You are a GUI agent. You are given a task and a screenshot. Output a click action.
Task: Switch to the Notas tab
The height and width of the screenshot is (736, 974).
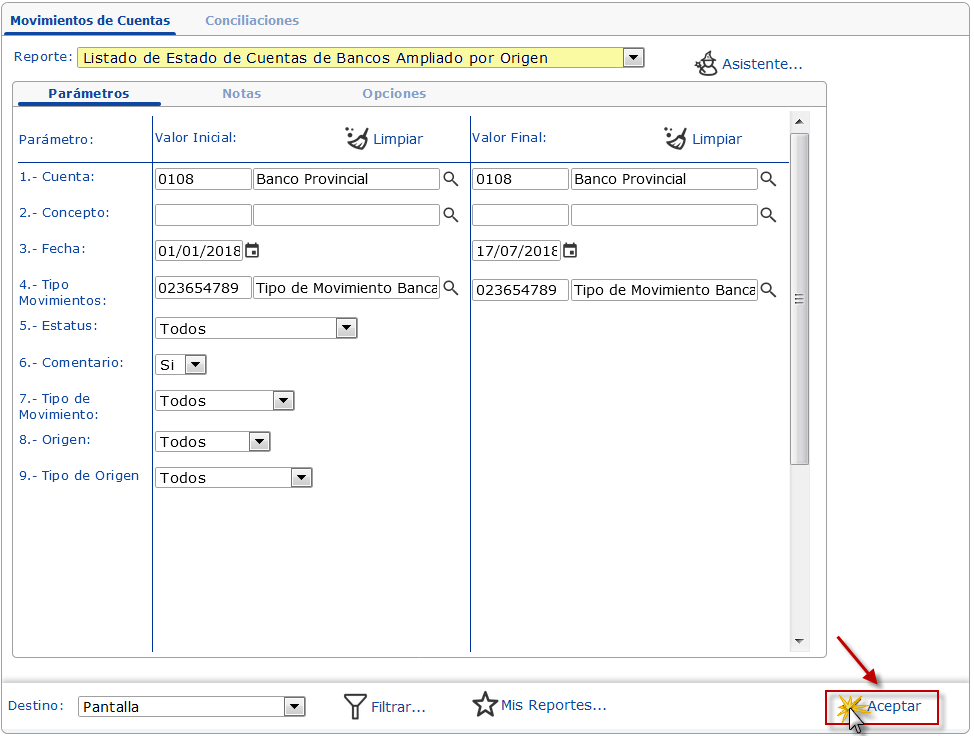(242, 93)
